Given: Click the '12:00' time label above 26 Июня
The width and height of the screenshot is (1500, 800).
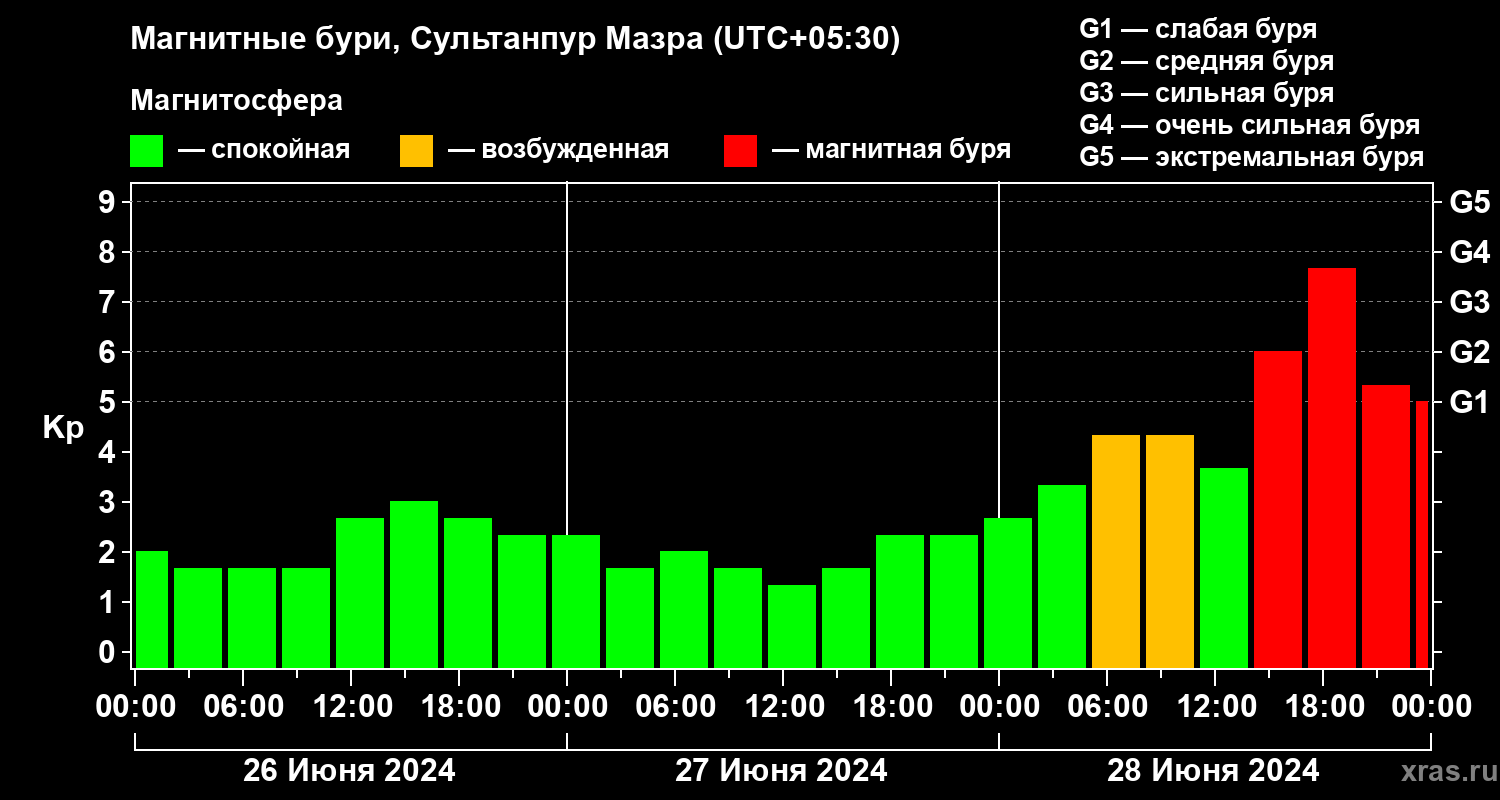Looking at the screenshot, I should 351,706.
